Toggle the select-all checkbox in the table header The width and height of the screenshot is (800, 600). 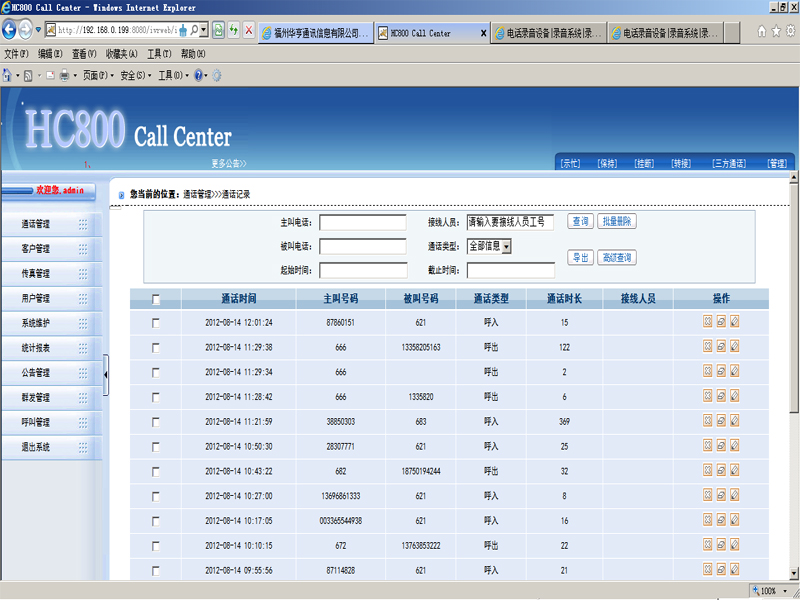click(155, 299)
